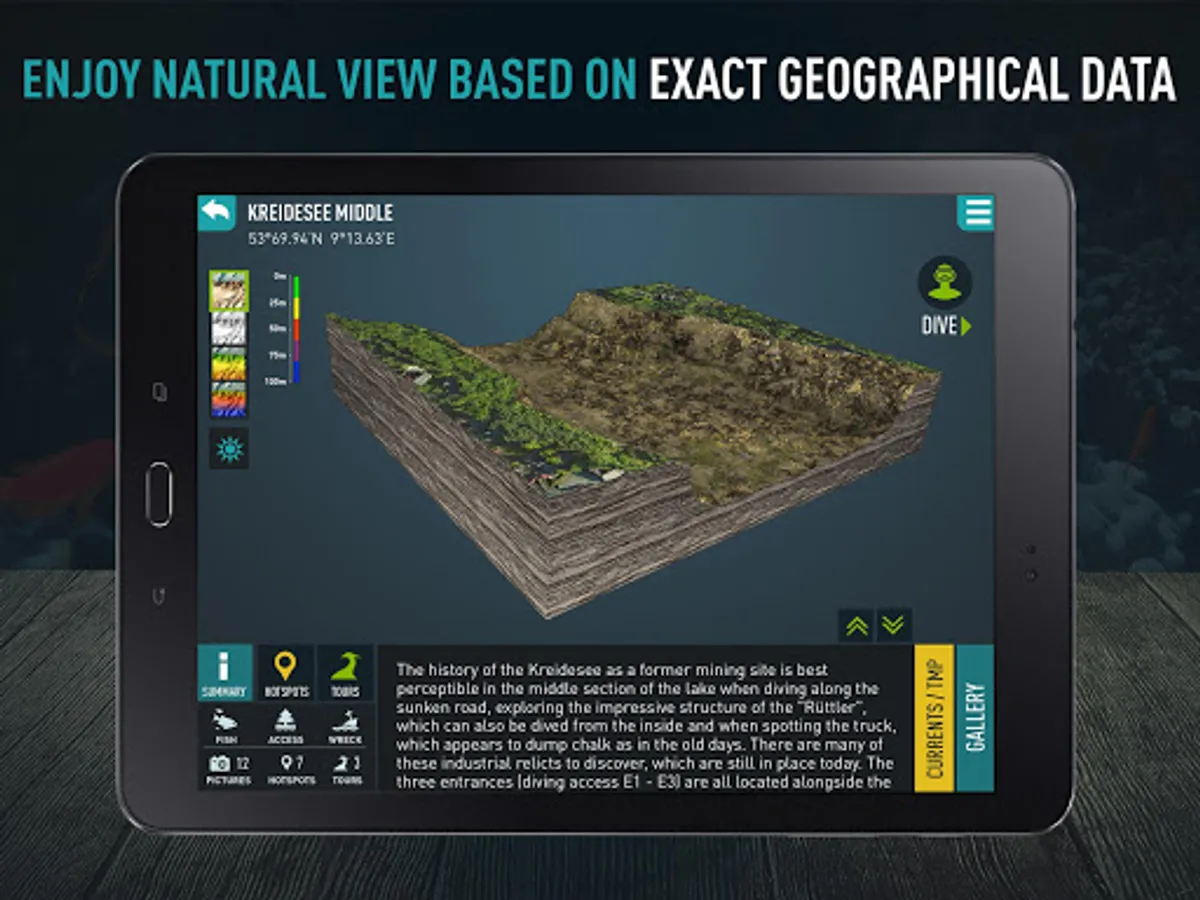This screenshot has width=1200, height=900.
Task: Select green-yellow depth terrain texture
Action: click(229, 363)
